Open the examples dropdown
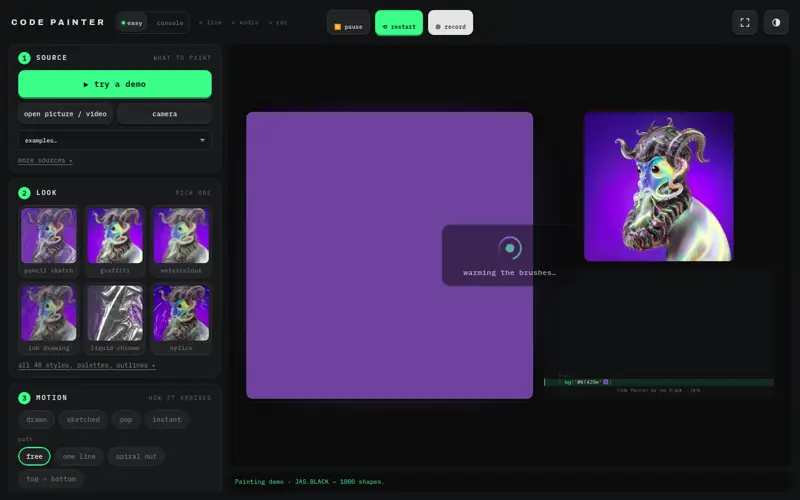 coord(115,140)
